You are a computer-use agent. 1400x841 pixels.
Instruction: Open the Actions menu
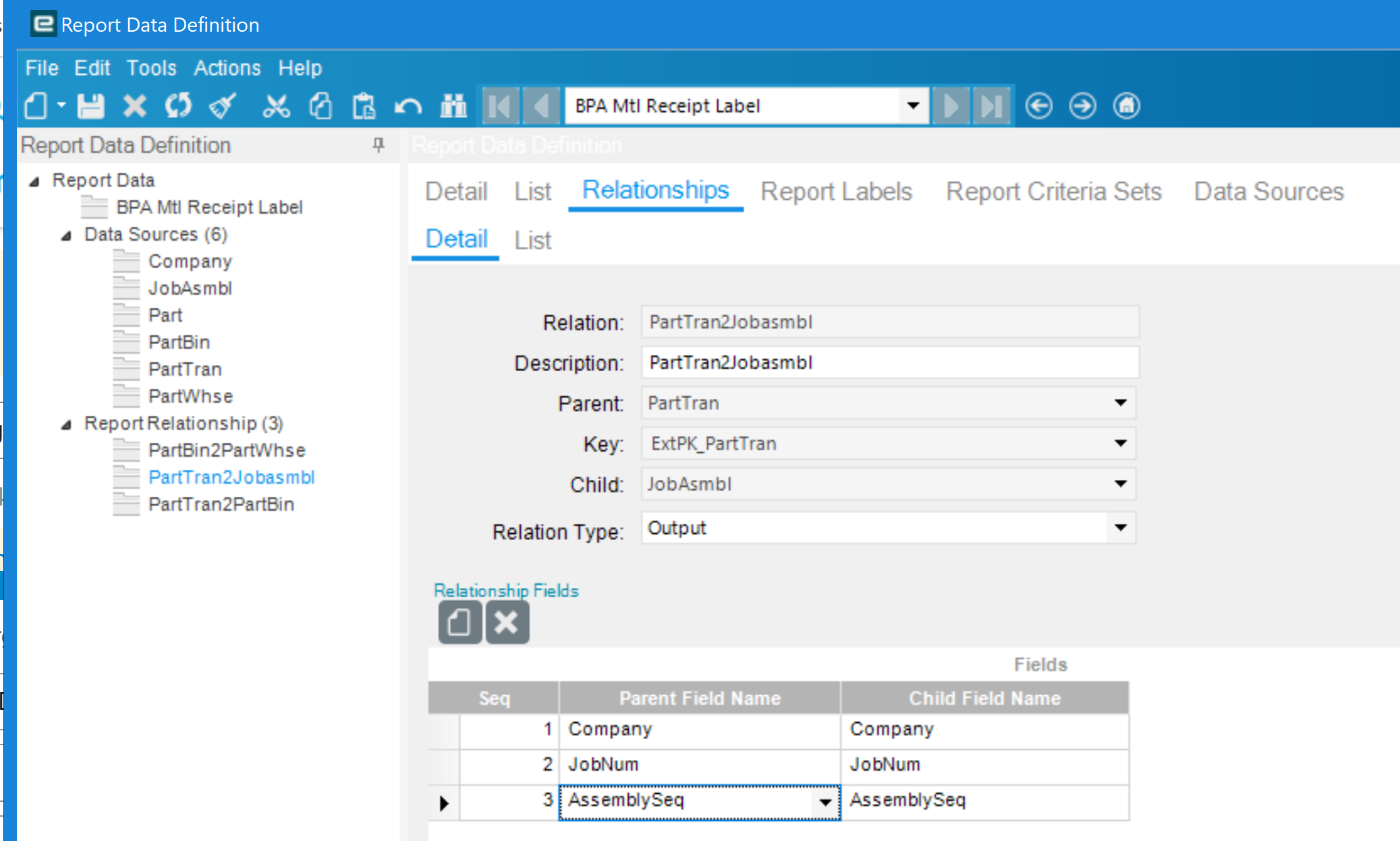pos(227,68)
